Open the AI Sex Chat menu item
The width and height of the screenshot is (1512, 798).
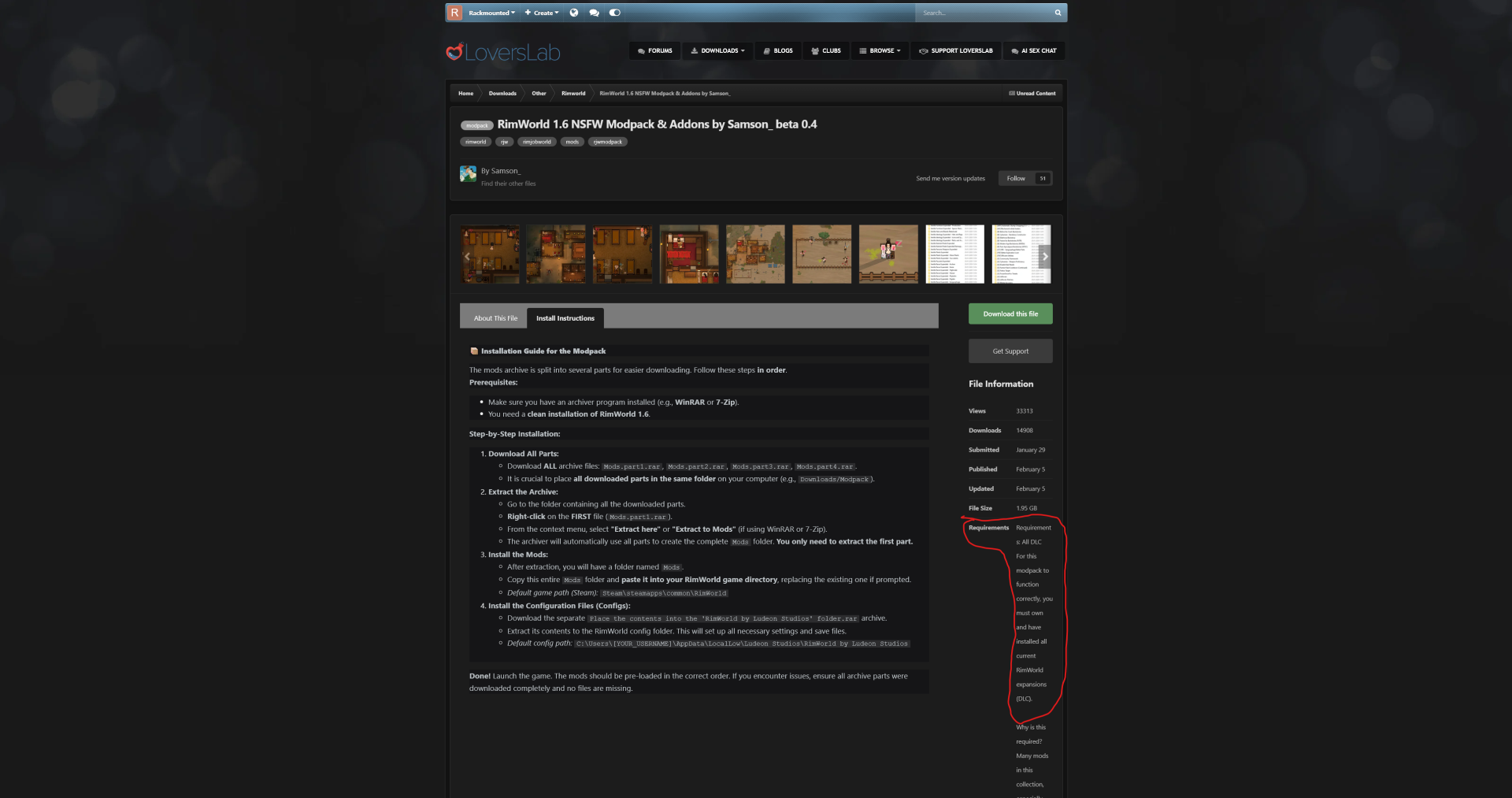(1034, 50)
